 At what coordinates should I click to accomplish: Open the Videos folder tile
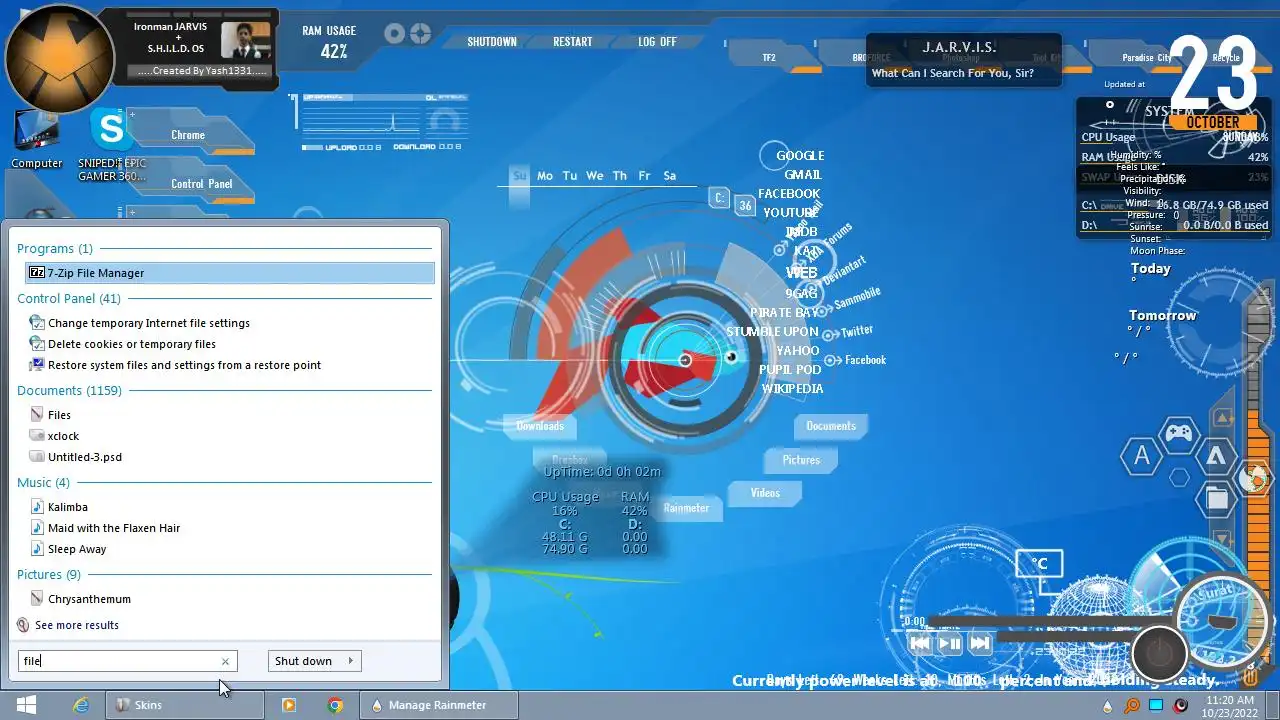[x=765, y=493]
